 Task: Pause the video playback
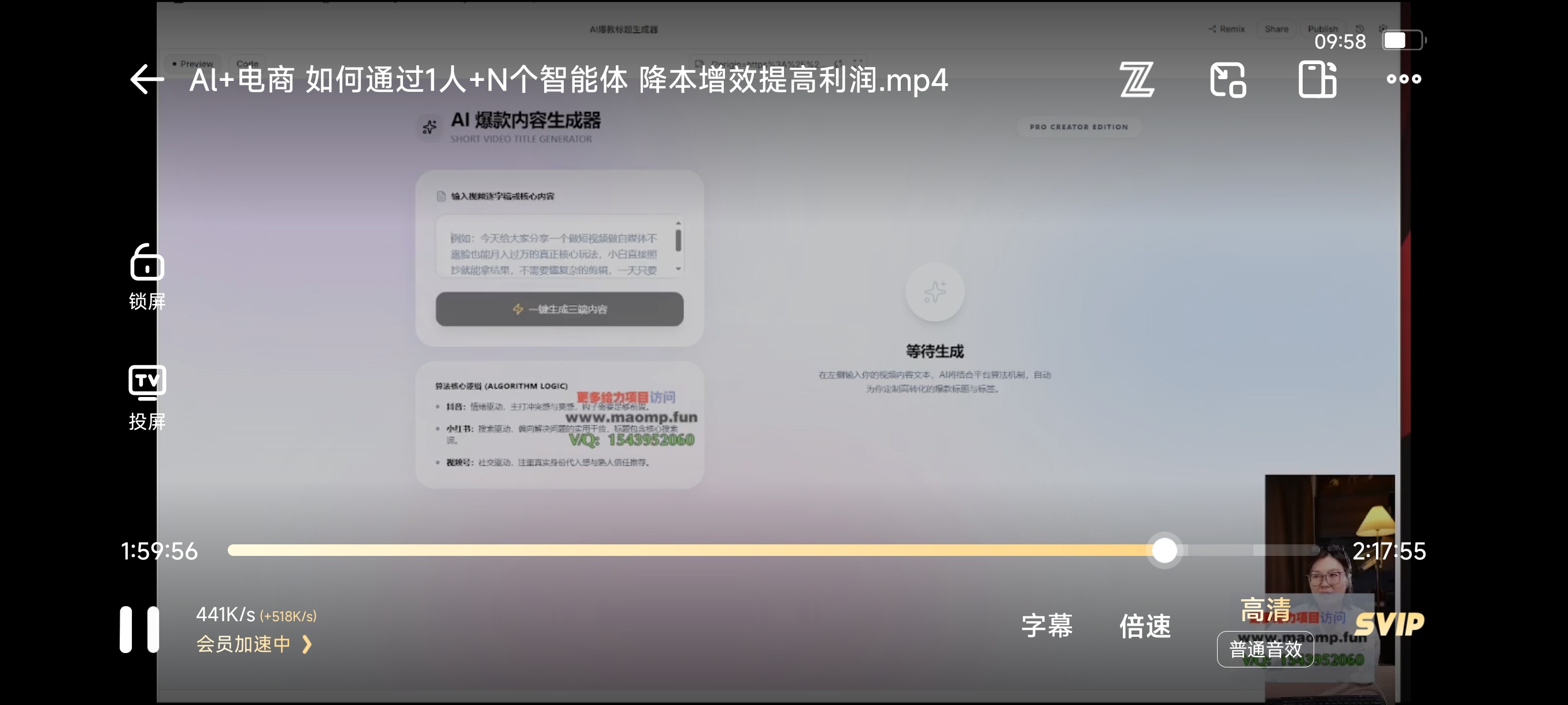click(x=139, y=629)
